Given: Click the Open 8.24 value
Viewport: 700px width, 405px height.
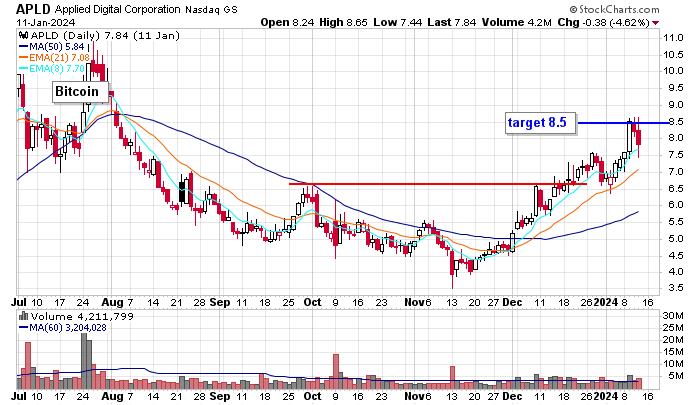Looking at the screenshot, I should tap(288, 22).
